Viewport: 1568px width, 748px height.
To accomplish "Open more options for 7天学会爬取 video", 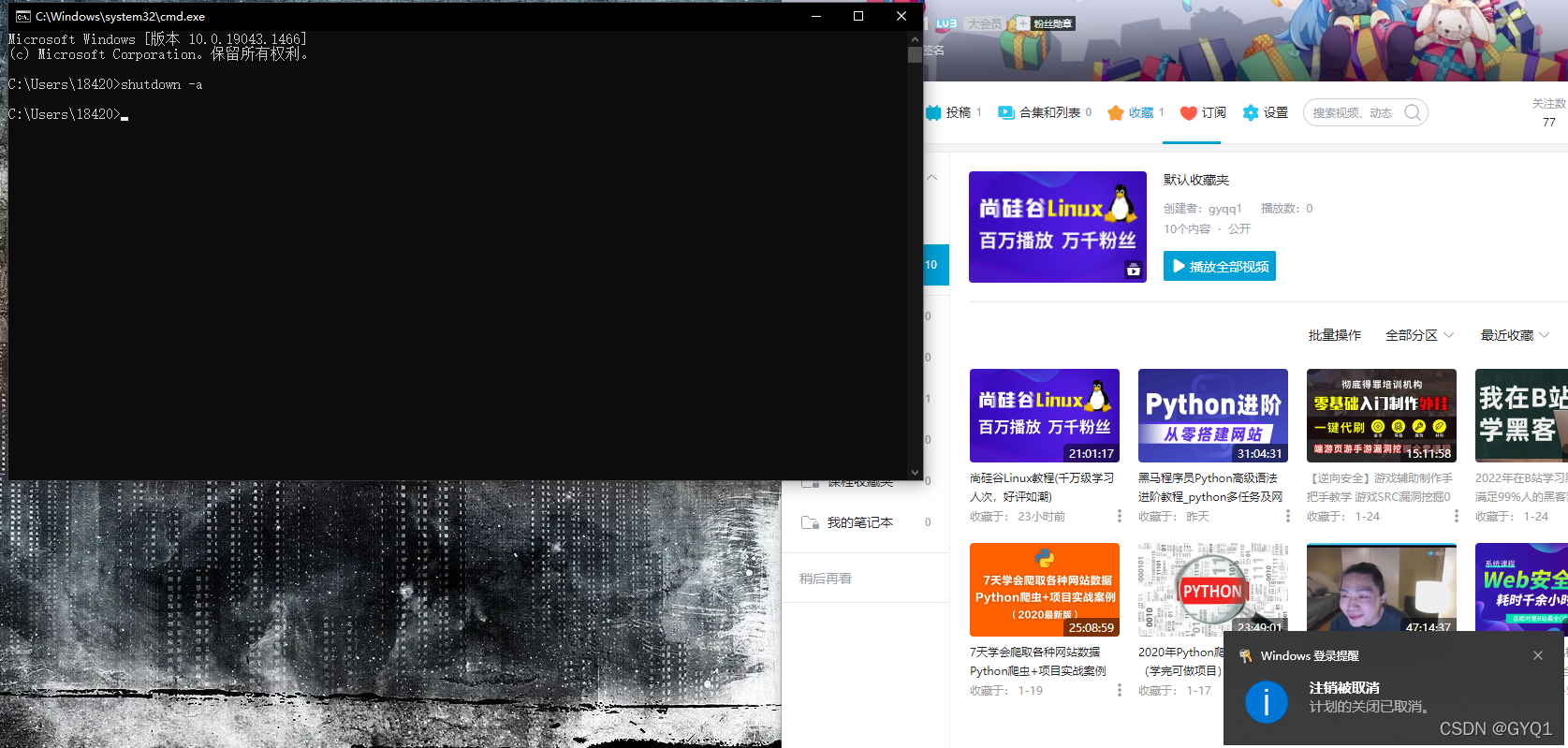I will click(1119, 690).
